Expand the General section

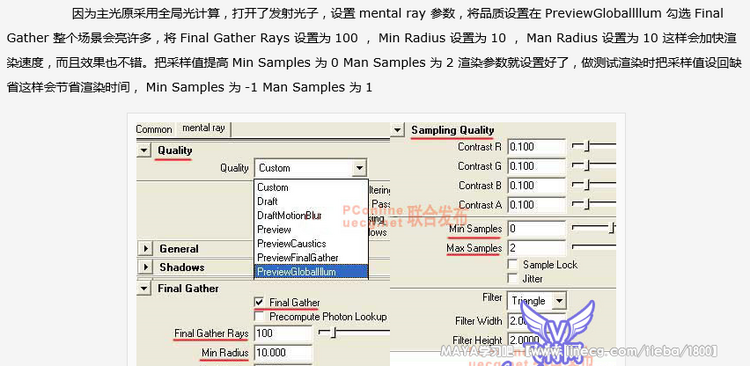(x=144, y=249)
